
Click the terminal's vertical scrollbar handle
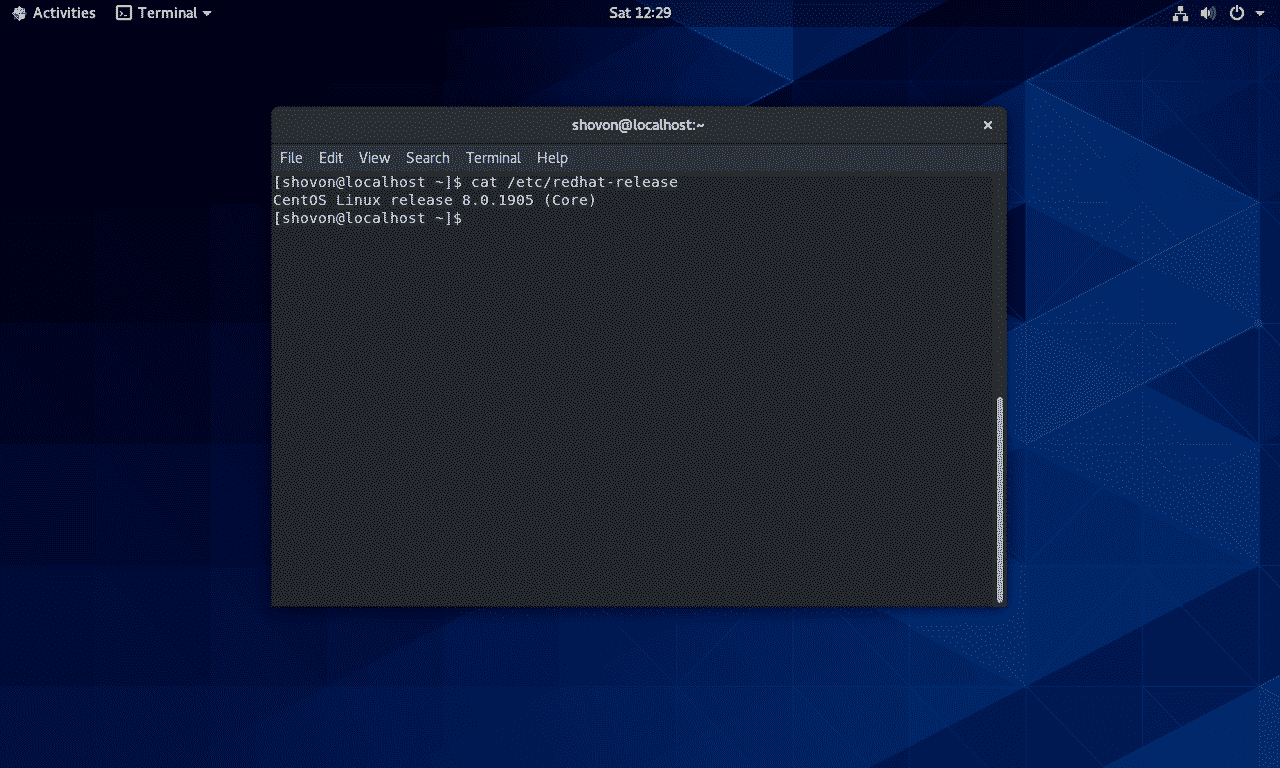coord(999,500)
